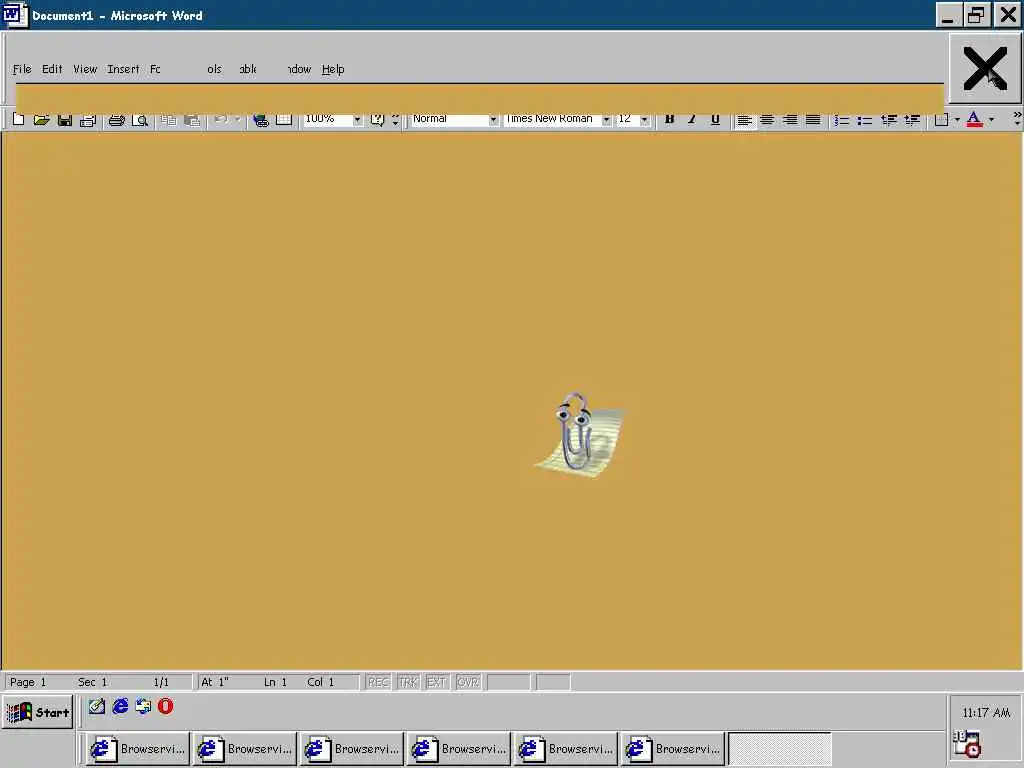
Task: Apply the Outside Border button
Action: point(941,120)
